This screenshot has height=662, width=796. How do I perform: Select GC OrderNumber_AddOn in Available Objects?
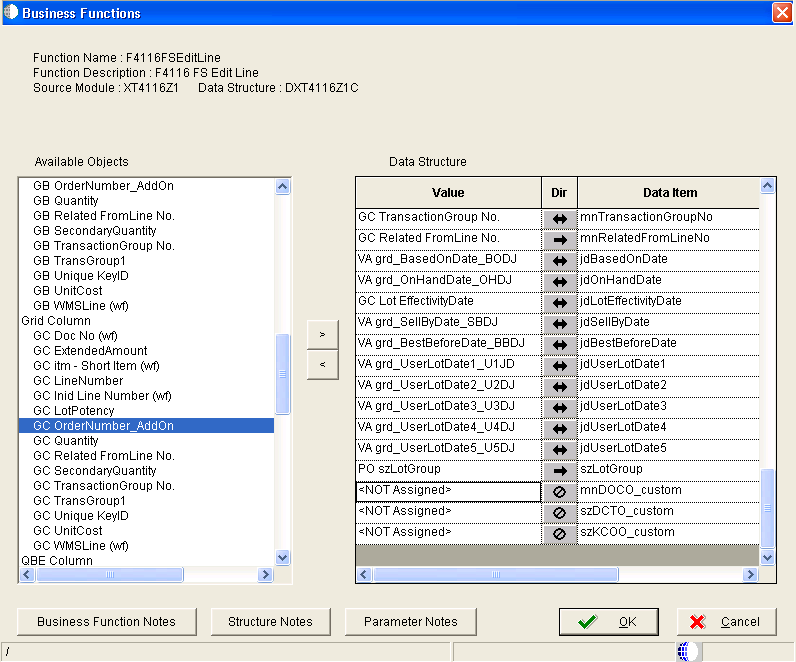click(x=146, y=425)
